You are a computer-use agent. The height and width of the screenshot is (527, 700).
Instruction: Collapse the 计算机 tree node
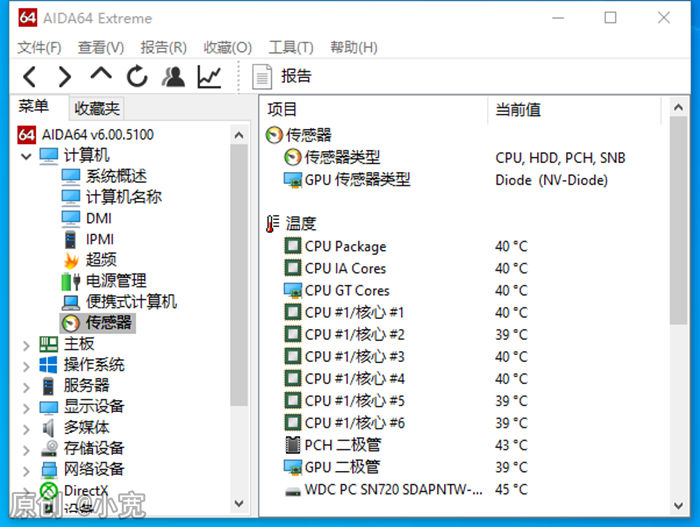[x=26, y=156]
